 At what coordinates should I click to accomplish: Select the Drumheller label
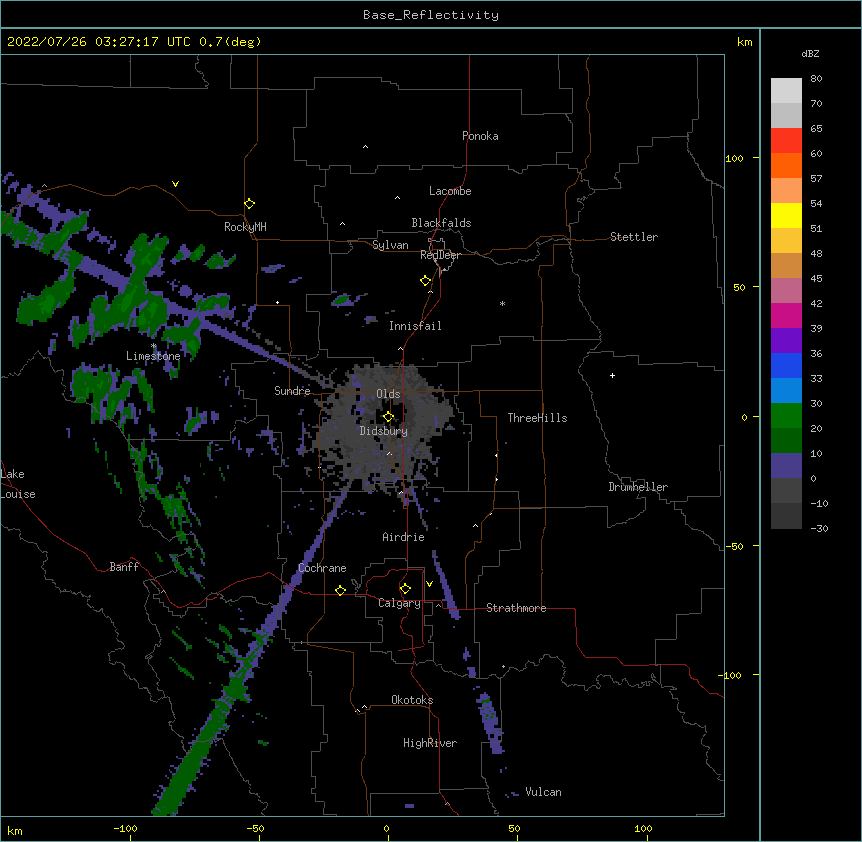click(638, 487)
